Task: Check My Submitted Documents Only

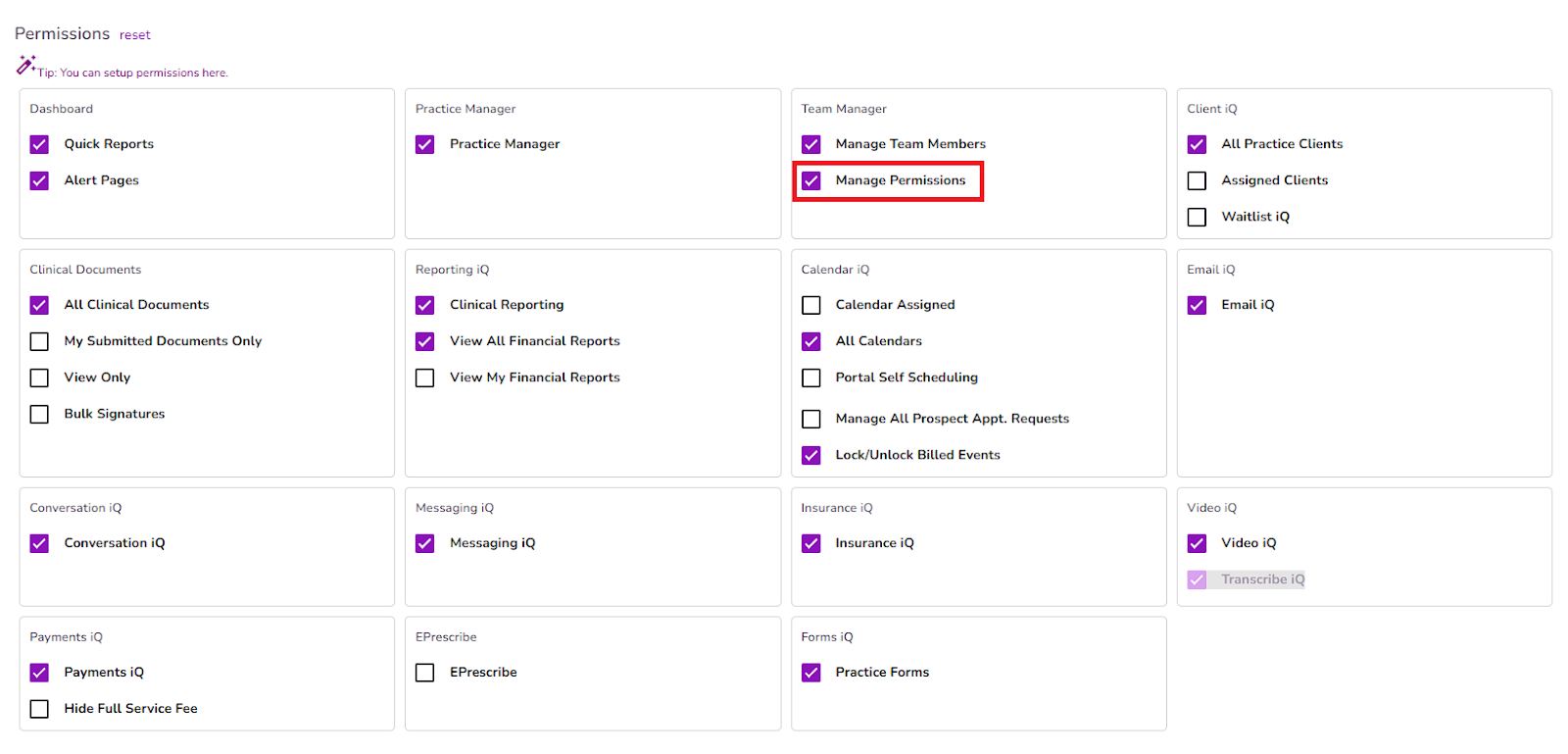Action: [39, 341]
